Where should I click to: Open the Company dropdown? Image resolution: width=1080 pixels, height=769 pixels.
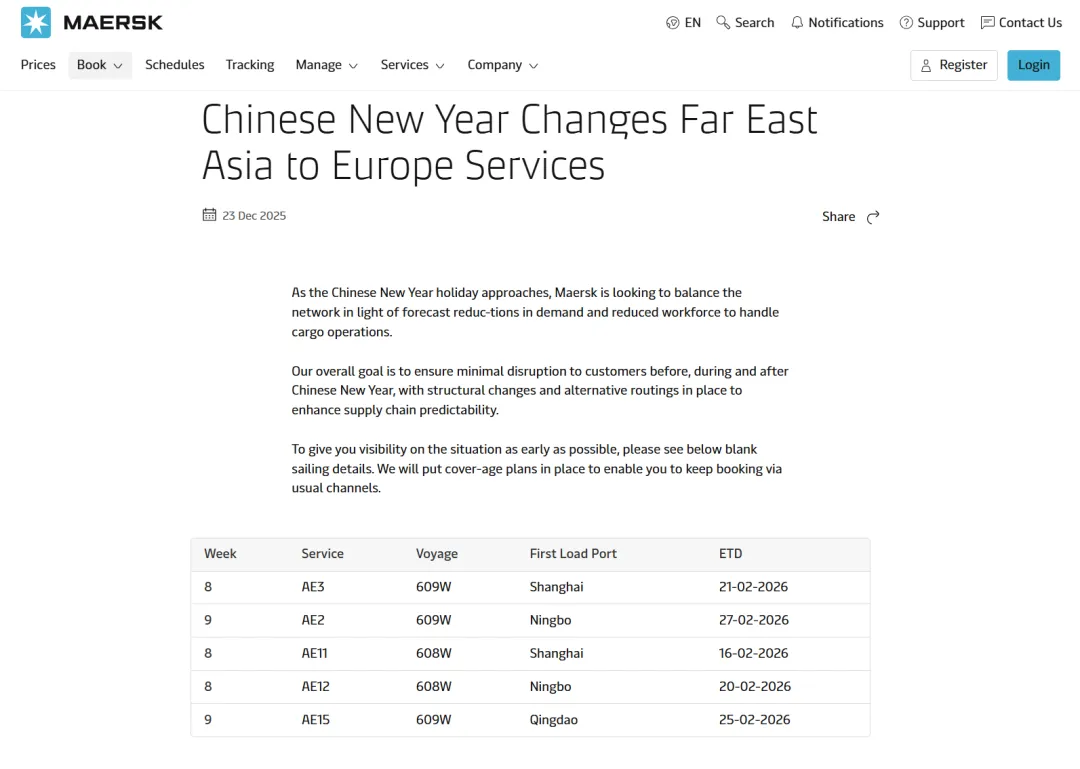(x=503, y=64)
